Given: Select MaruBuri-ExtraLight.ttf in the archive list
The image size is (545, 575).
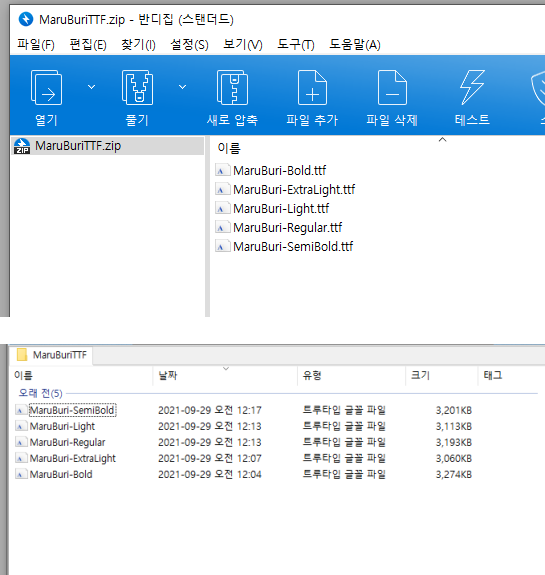Looking at the screenshot, I should tap(294, 190).
